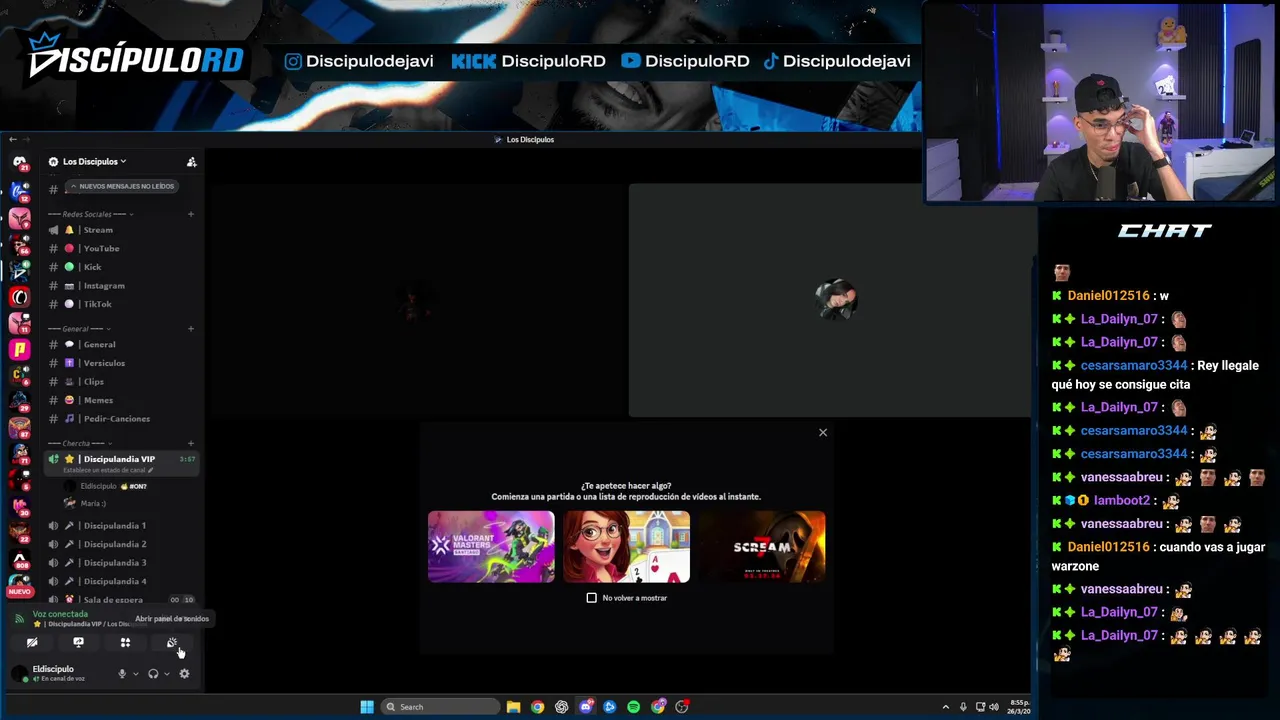
Task: Open the YouTube text channel
Action: (x=122, y=249)
